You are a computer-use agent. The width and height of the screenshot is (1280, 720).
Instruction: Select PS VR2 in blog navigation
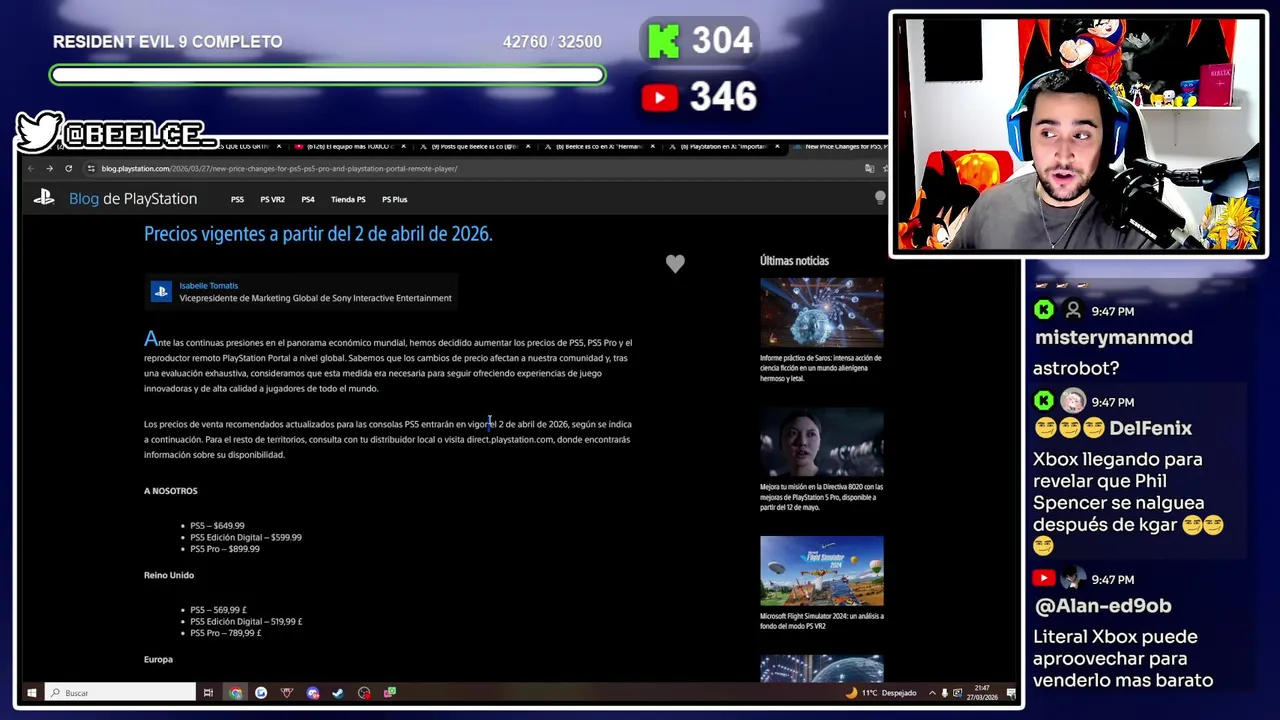pos(272,199)
